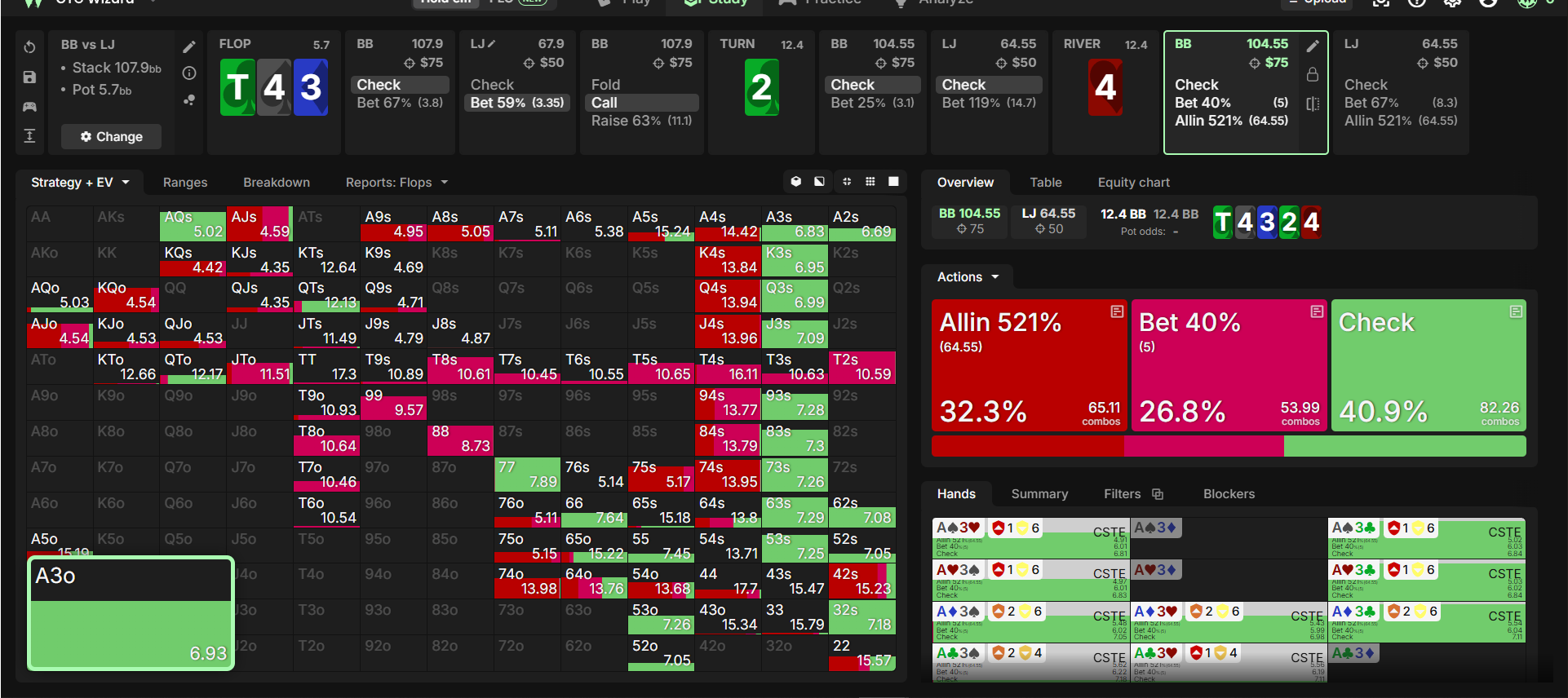Switch matrix to the compact cell view icon
This screenshot has width=1568, height=698.
pyautogui.click(x=847, y=182)
